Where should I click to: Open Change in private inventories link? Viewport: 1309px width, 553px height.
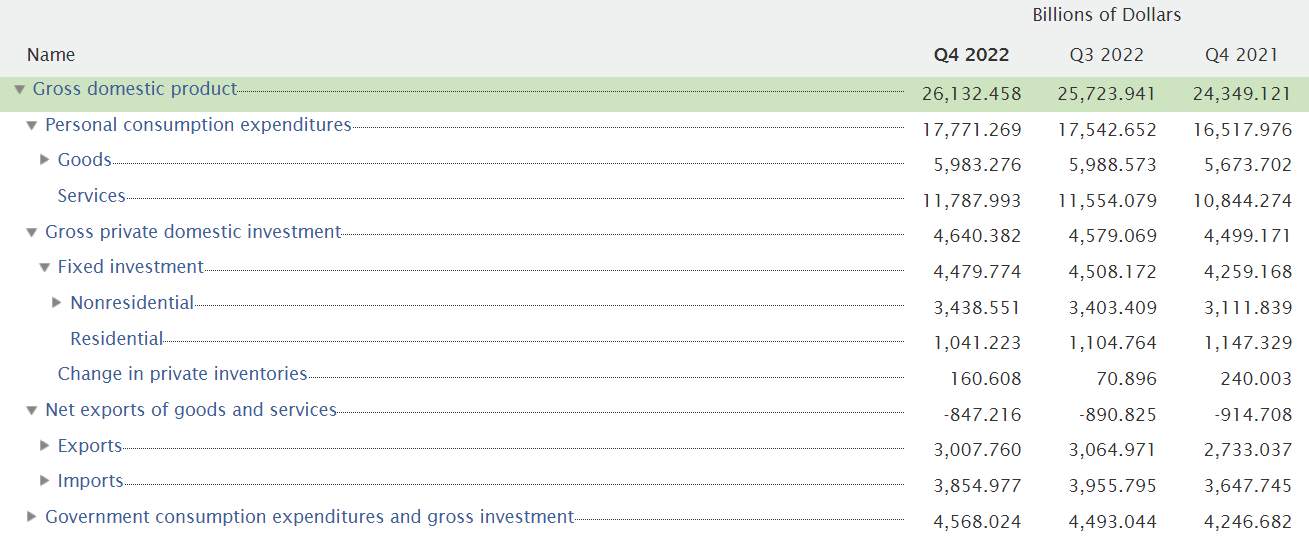[183, 374]
